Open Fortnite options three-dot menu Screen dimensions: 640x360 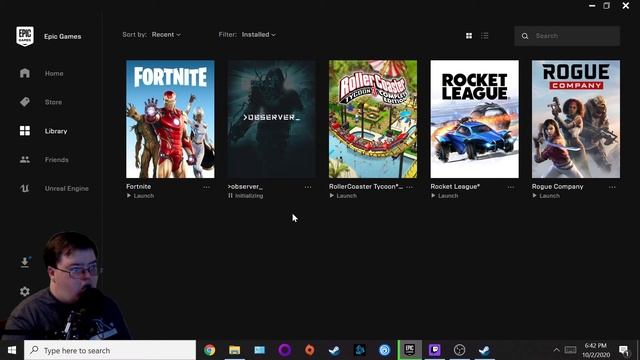point(207,187)
